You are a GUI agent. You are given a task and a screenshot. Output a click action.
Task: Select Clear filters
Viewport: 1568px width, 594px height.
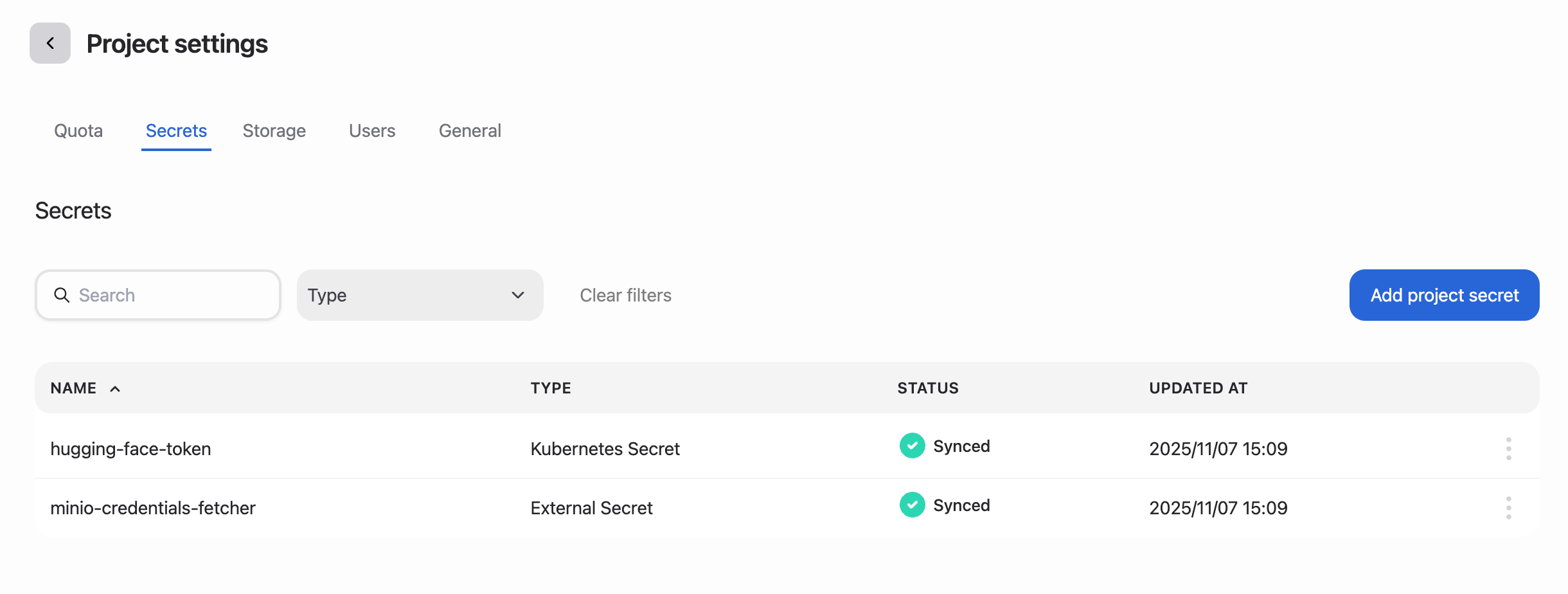pyautogui.click(x=625, y=295)
